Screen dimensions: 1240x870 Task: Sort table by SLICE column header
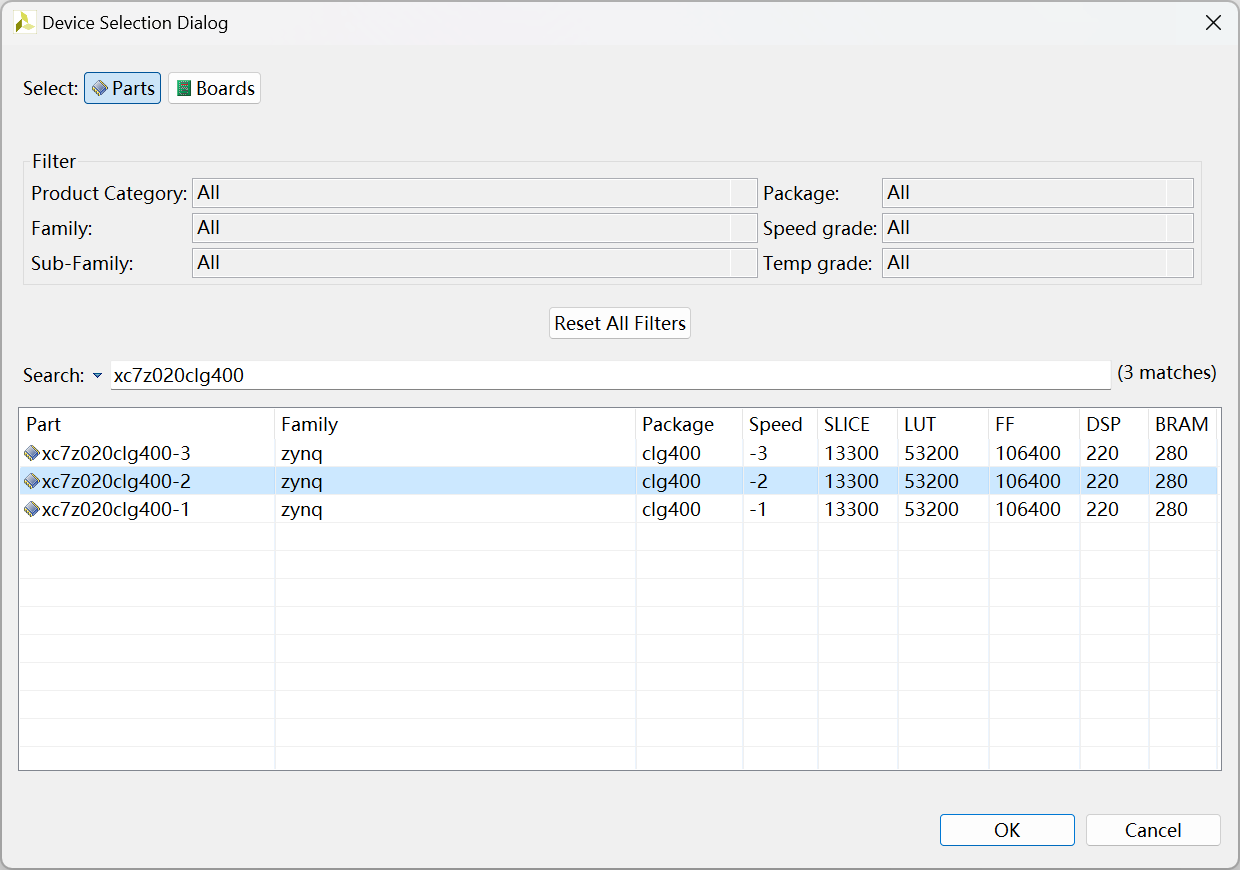tap(858, 424)
